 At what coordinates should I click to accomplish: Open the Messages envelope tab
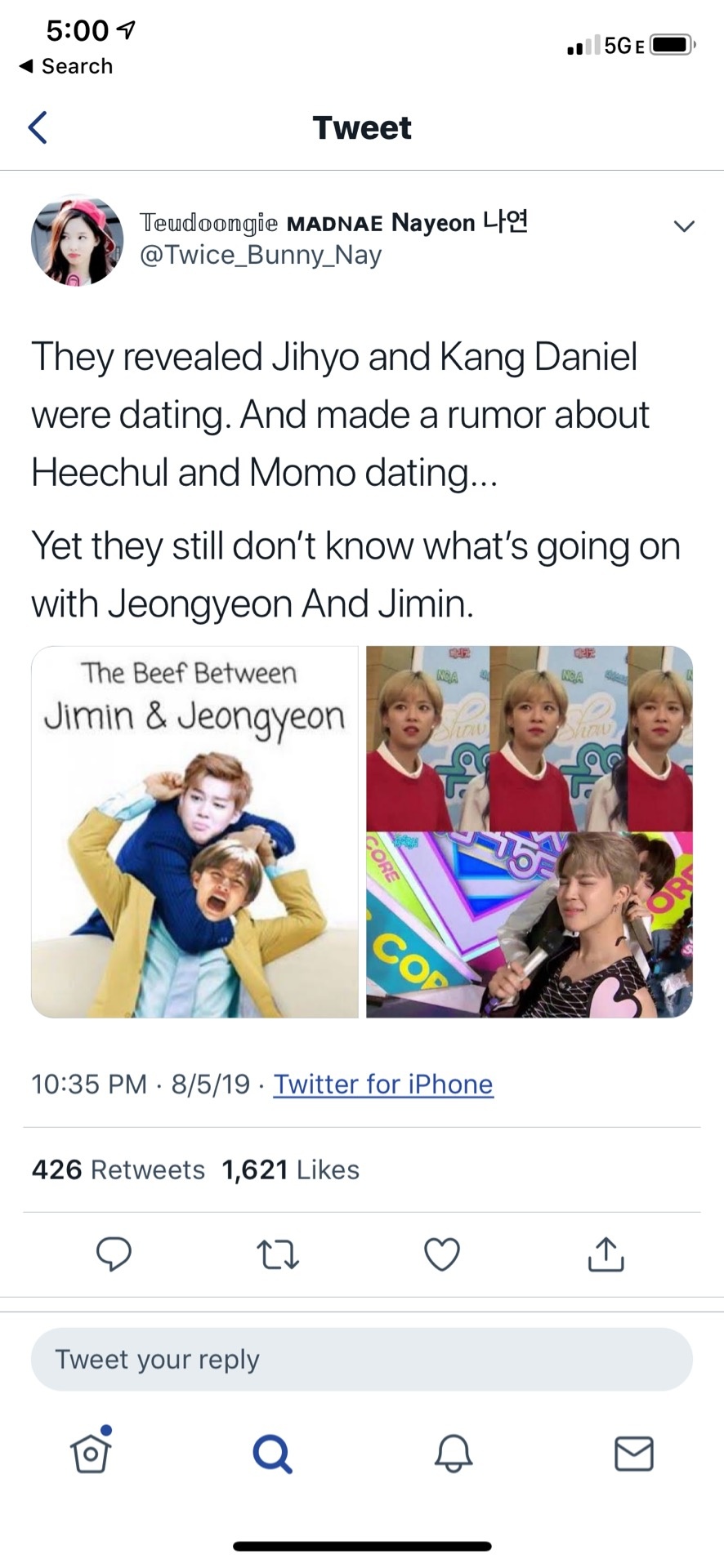pos(634,1454)
